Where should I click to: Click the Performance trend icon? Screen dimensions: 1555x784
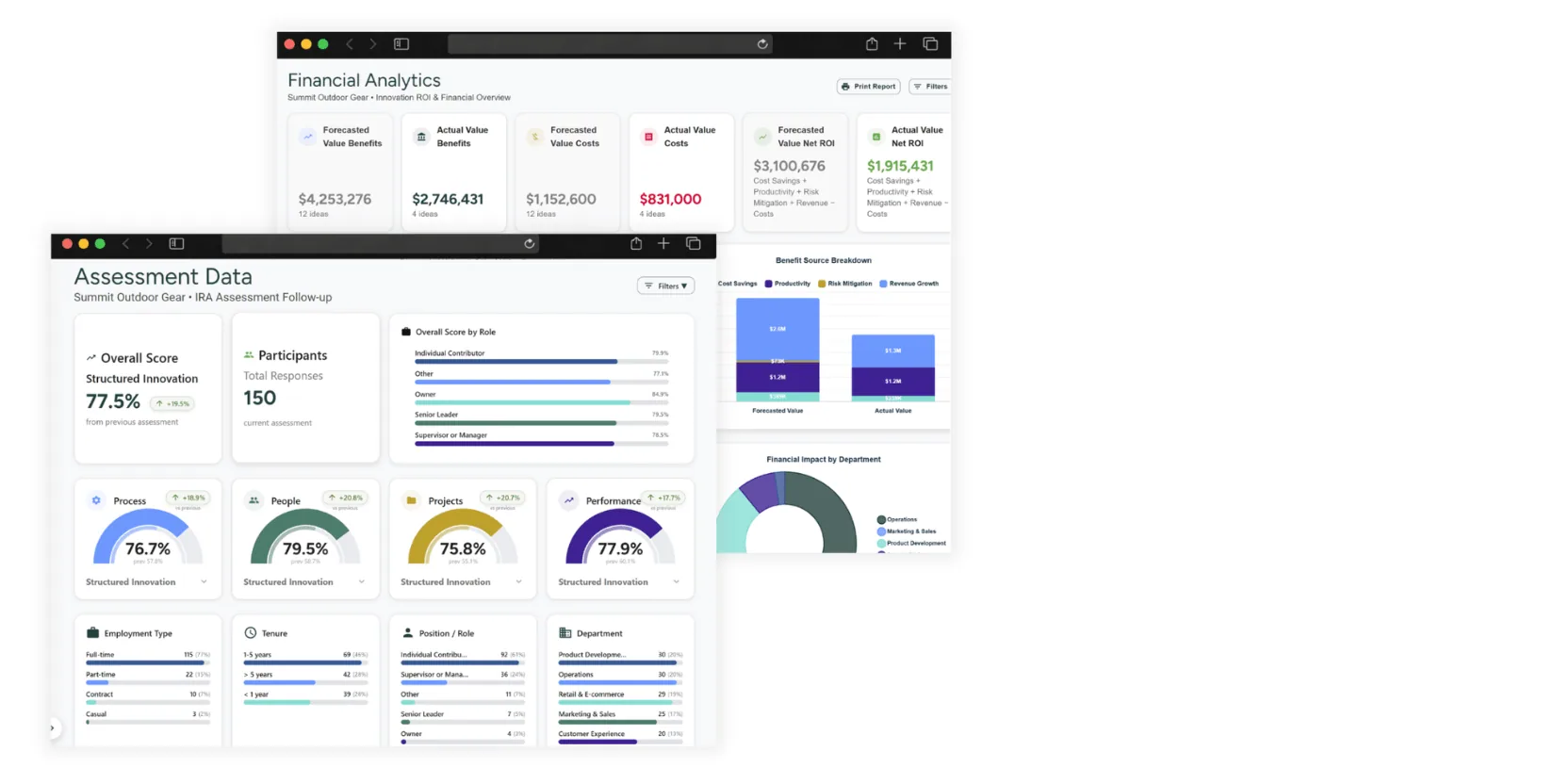pos(568,500)
